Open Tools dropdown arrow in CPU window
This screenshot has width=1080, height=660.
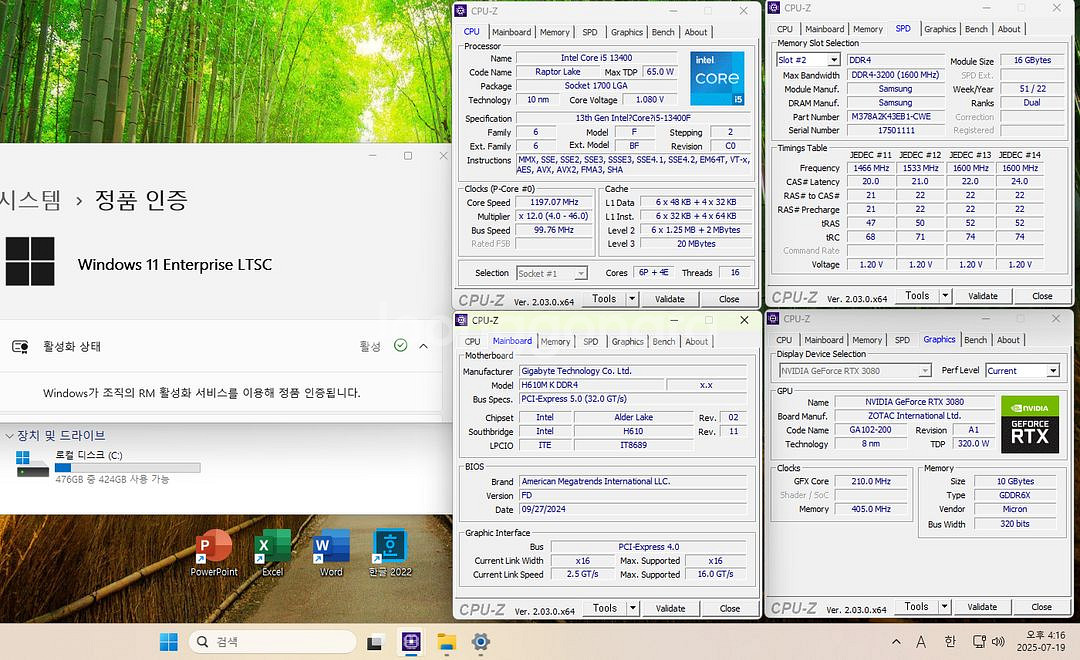coord(632,299)
